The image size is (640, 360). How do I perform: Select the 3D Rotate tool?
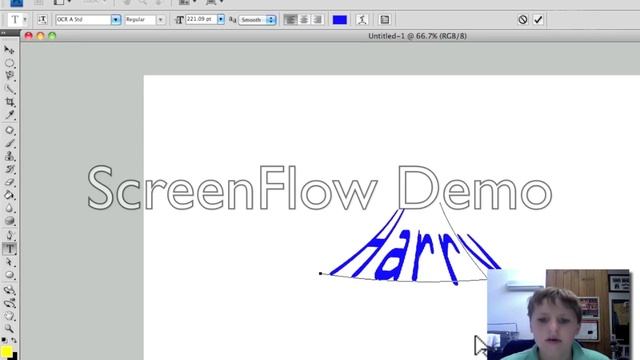9,290
